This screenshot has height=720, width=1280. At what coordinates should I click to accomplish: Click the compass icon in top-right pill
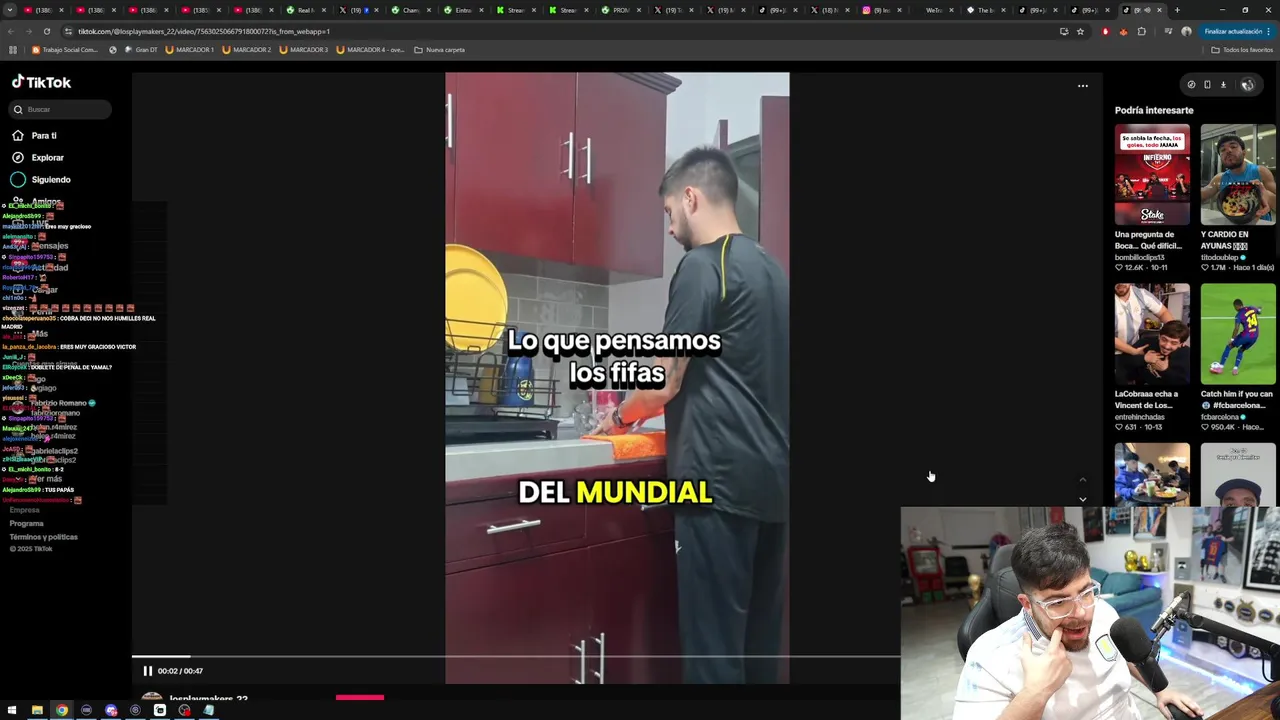[x=1191, y=85]
